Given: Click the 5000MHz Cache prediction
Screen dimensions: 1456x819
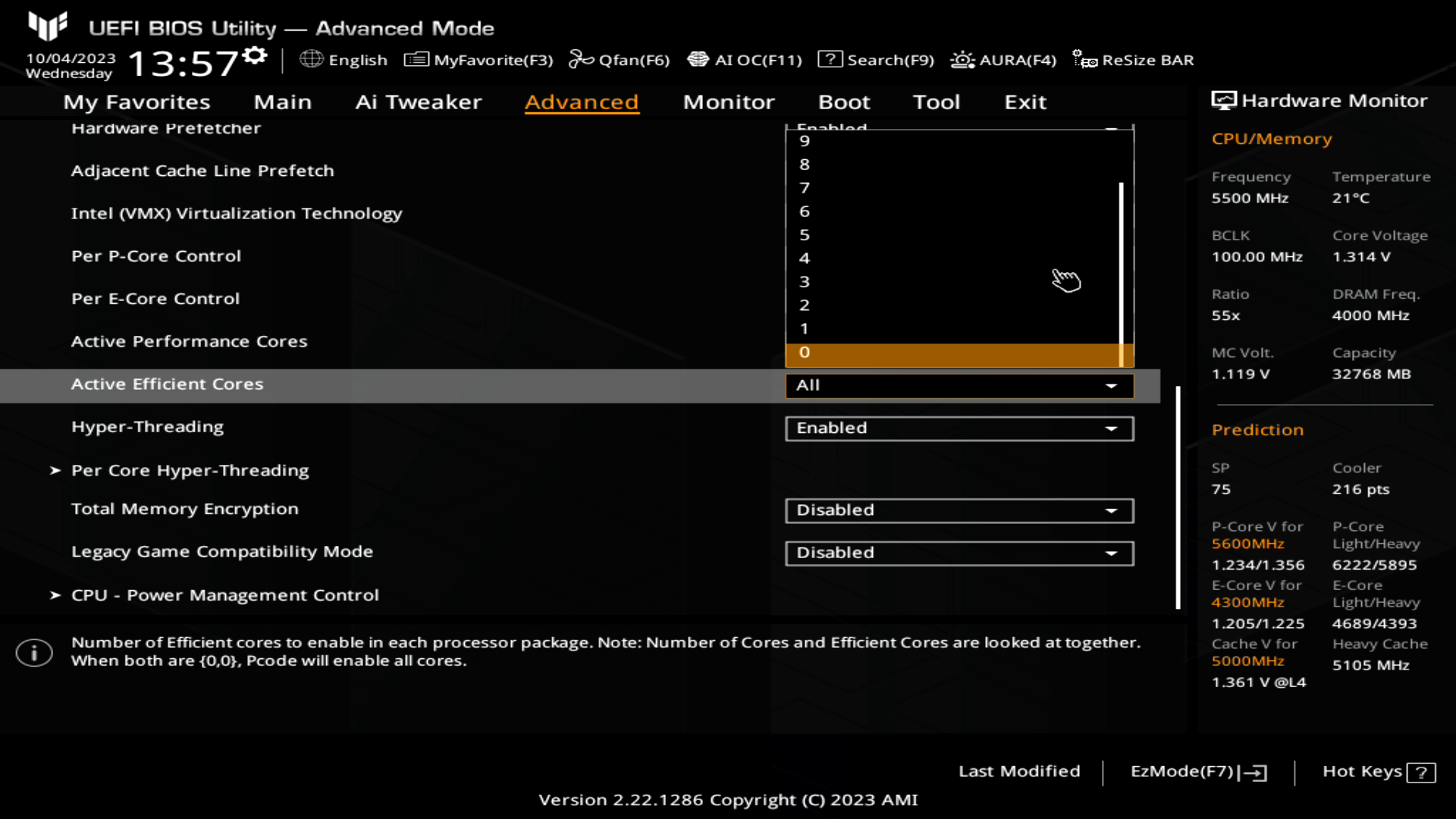Looking at the screenshot, I should pyautogui.click(x=1247, y=661).
